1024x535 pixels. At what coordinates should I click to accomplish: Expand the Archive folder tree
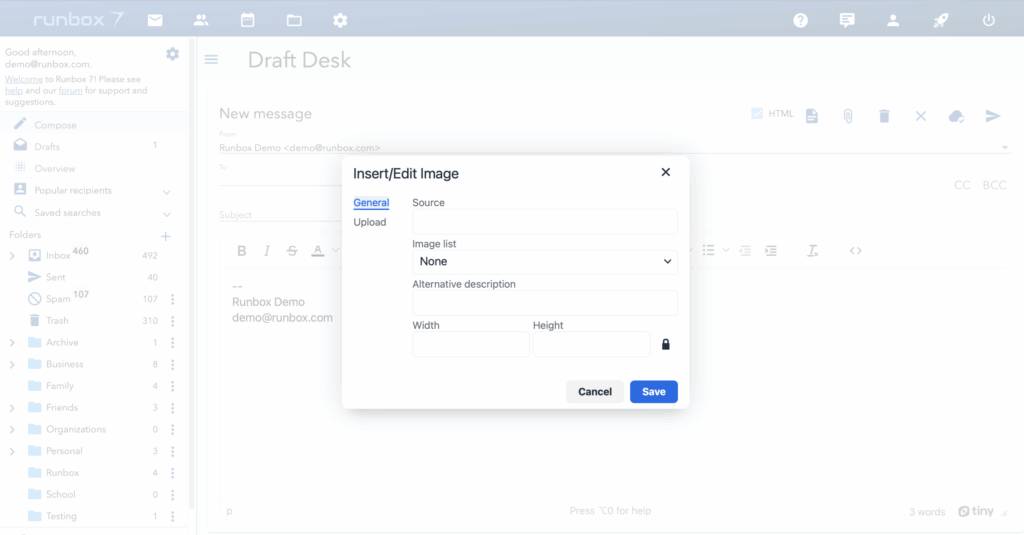click(12, 343)
